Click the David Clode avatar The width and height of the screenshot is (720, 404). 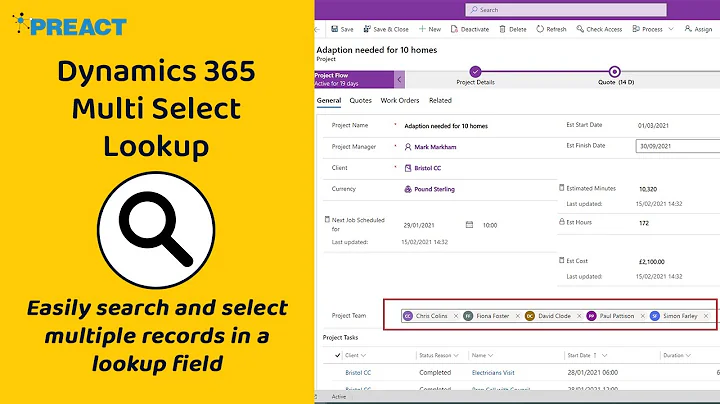tap(530, 316)
